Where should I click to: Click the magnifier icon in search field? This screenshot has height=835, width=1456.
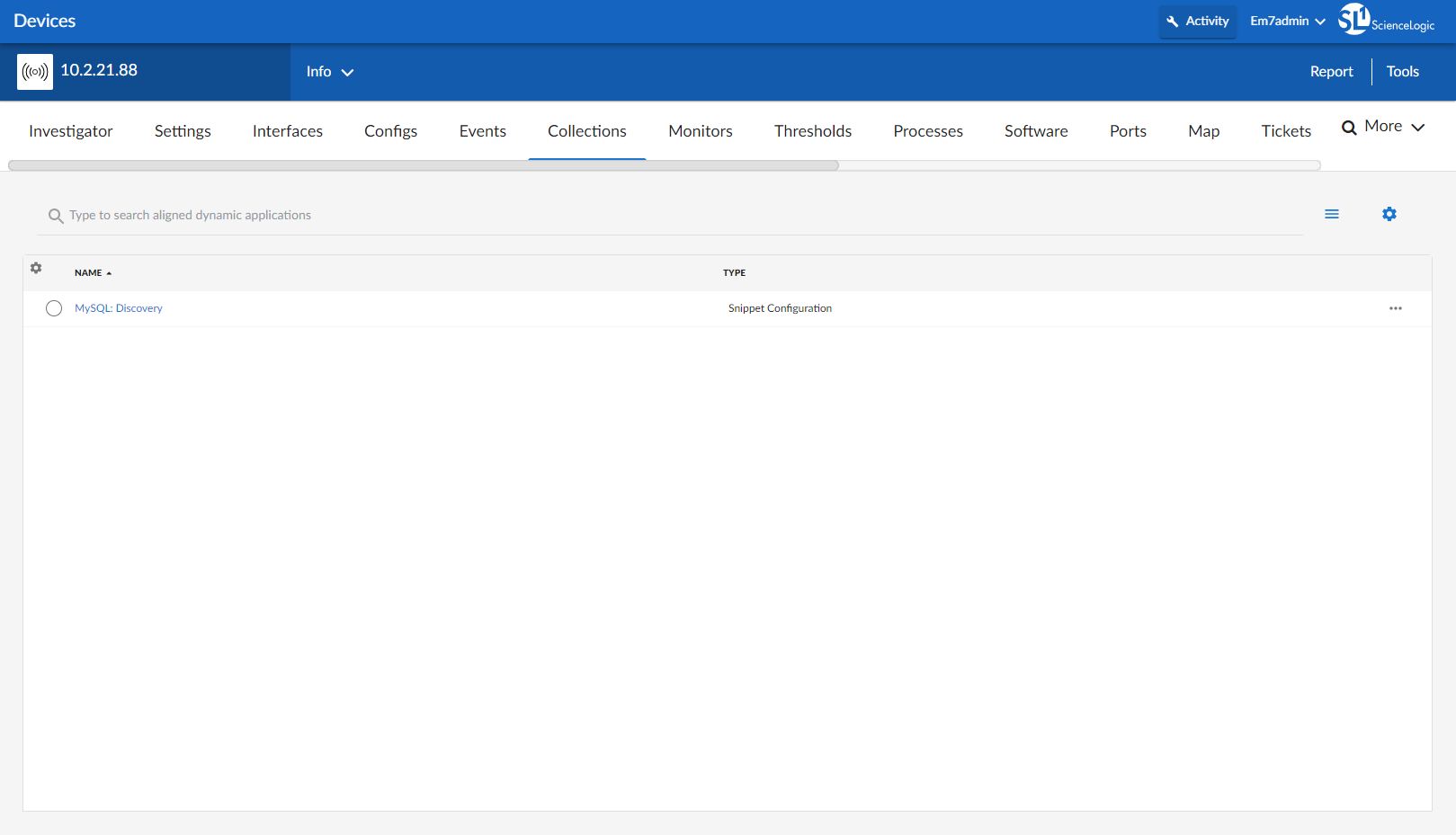[56, 216]
